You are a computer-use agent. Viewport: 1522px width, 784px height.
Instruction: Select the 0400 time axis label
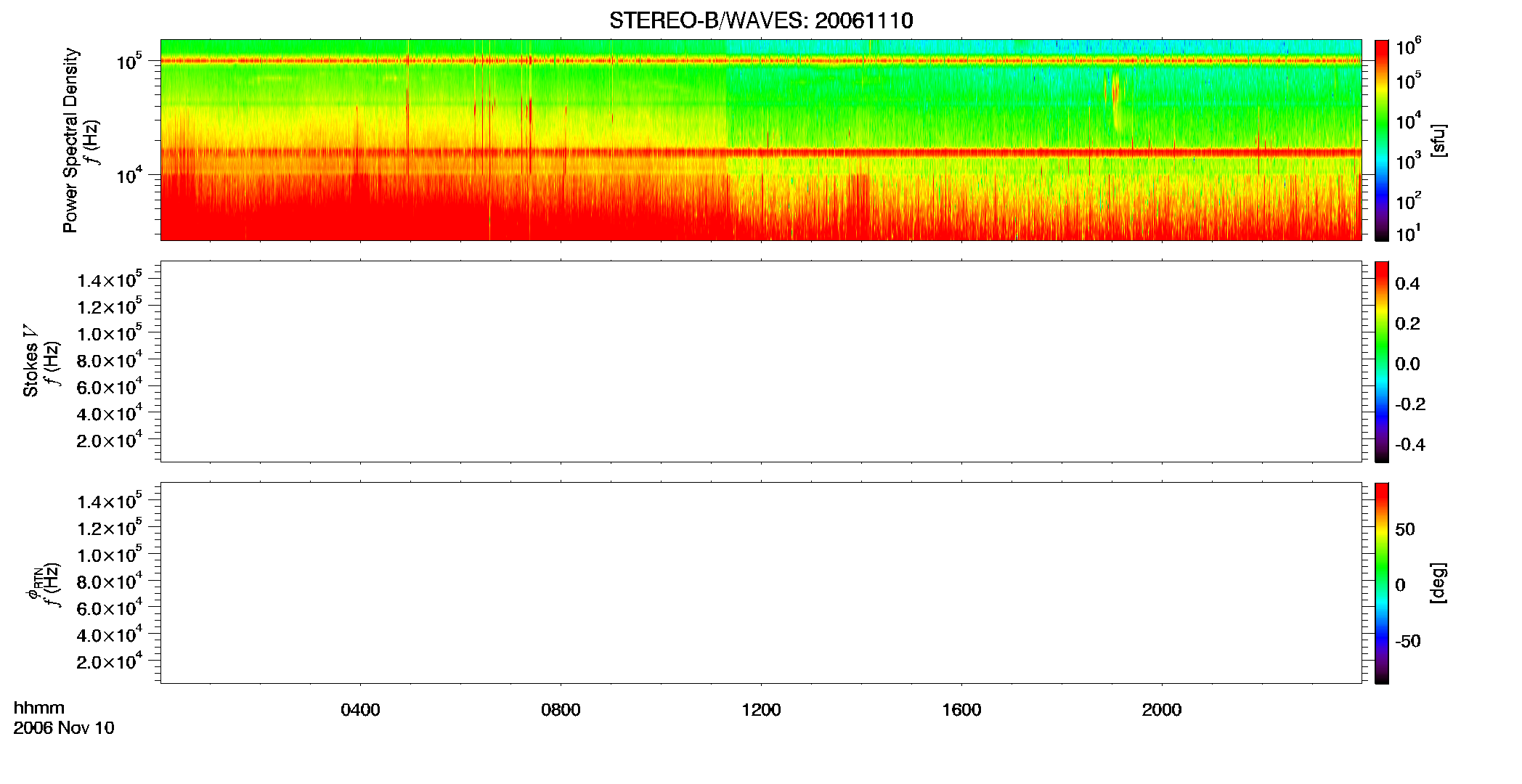(x=360, y=710)
